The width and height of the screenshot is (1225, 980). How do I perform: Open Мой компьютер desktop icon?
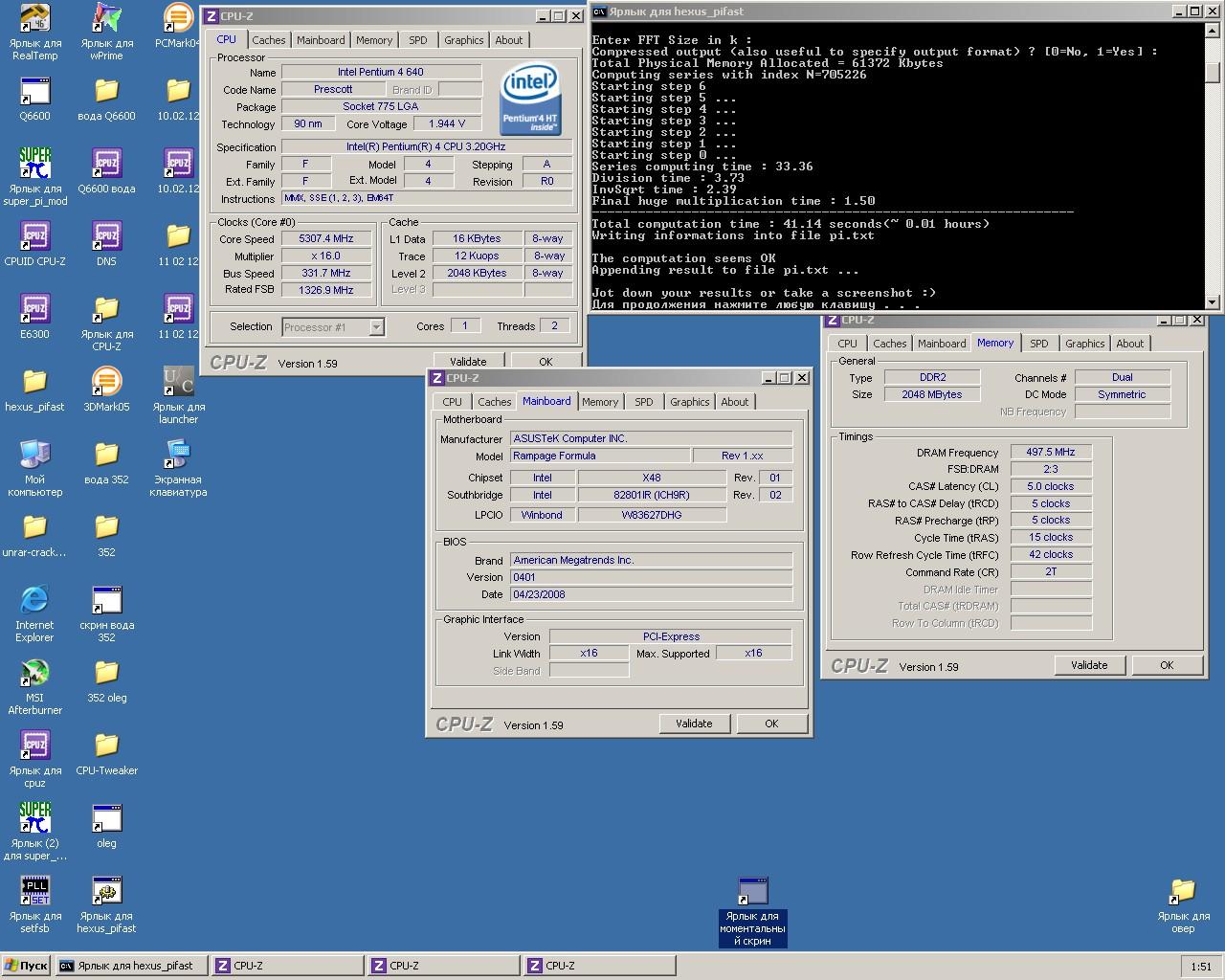[x=35, y=455]
